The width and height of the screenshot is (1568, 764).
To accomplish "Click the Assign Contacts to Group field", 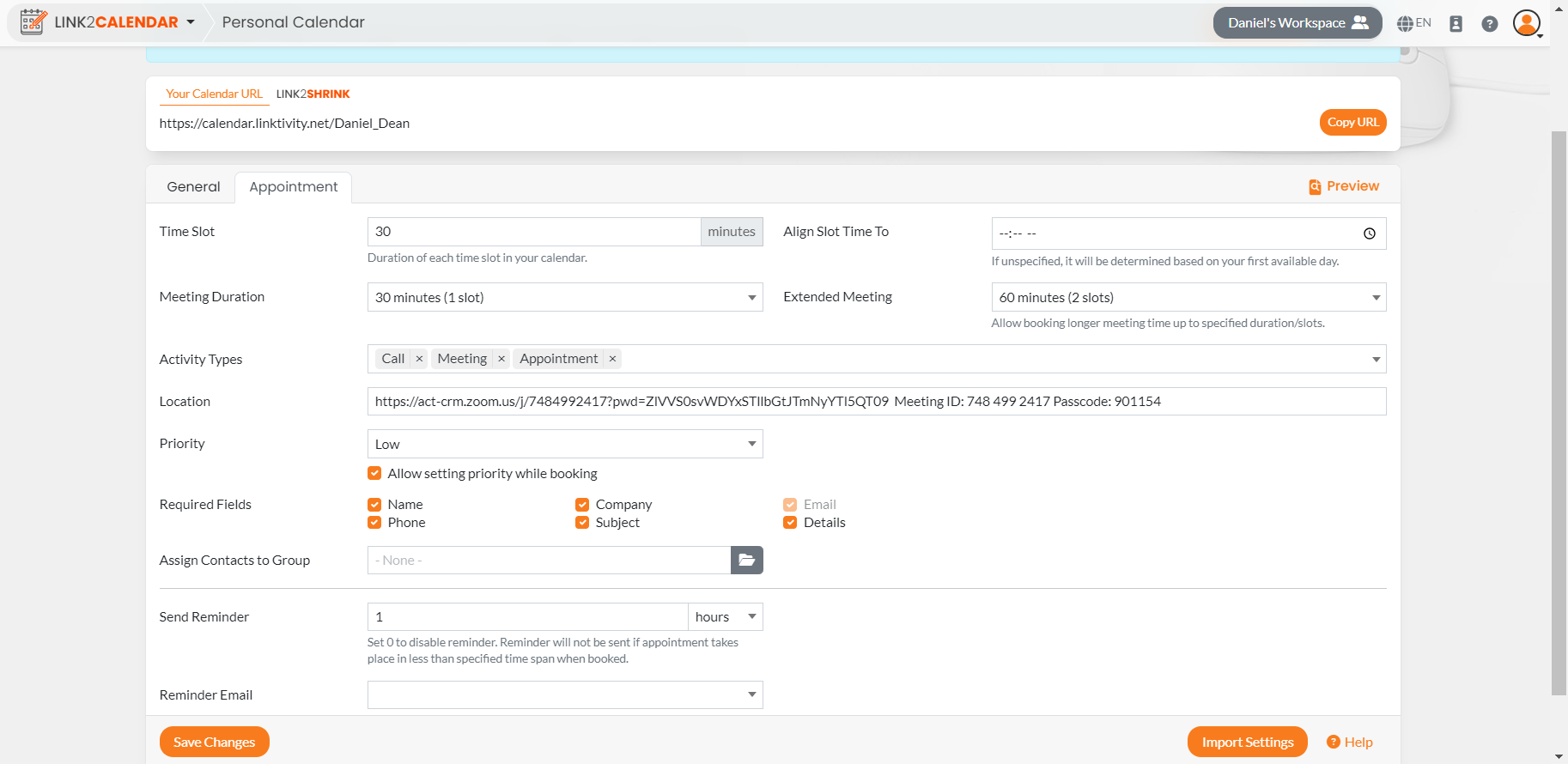I will coord(549,561).
